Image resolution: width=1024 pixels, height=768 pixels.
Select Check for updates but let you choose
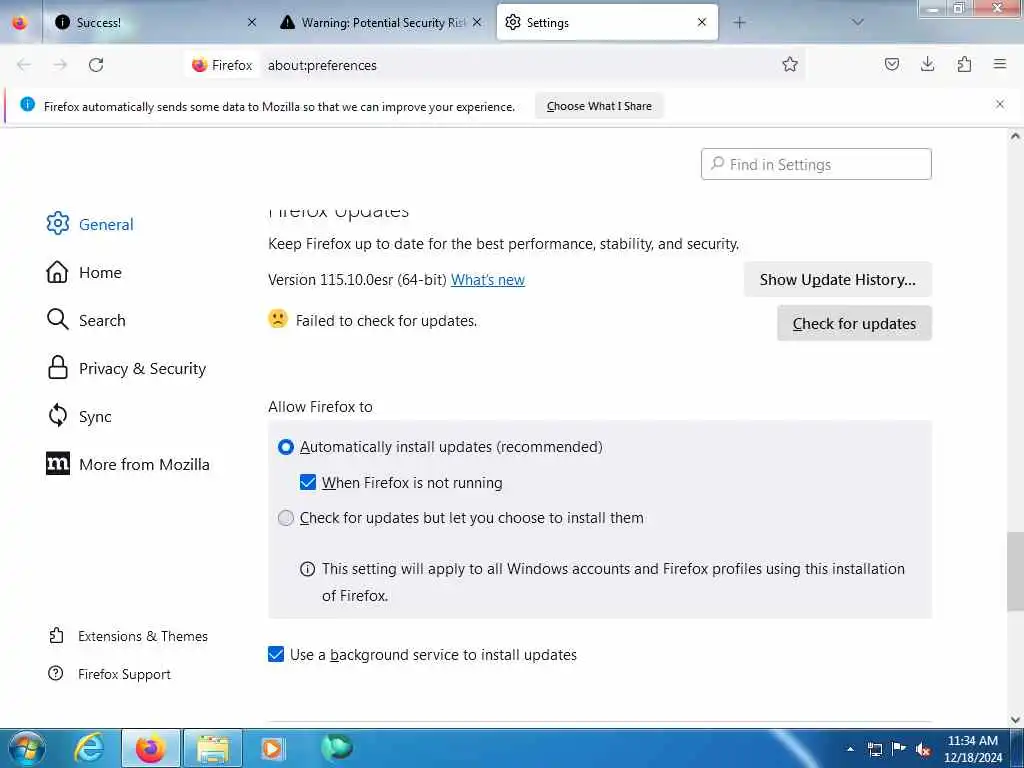coord(285,518)
